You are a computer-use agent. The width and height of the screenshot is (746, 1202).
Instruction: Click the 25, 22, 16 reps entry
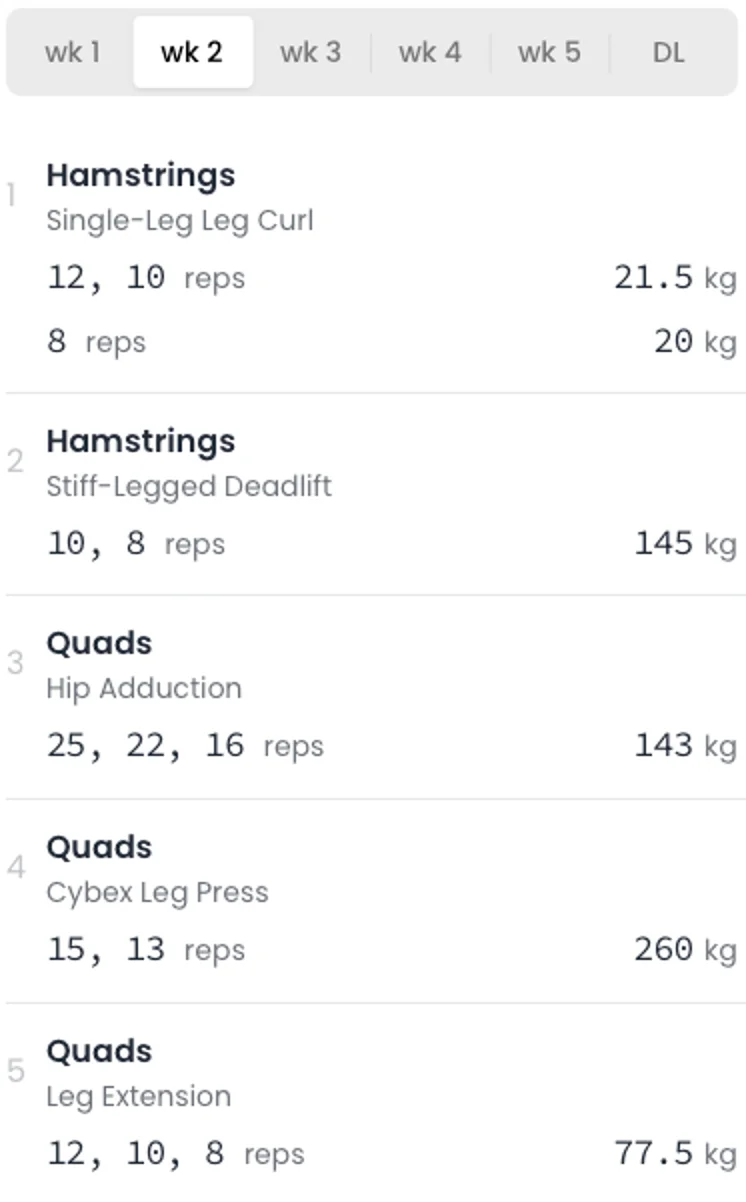pos(185,746)
